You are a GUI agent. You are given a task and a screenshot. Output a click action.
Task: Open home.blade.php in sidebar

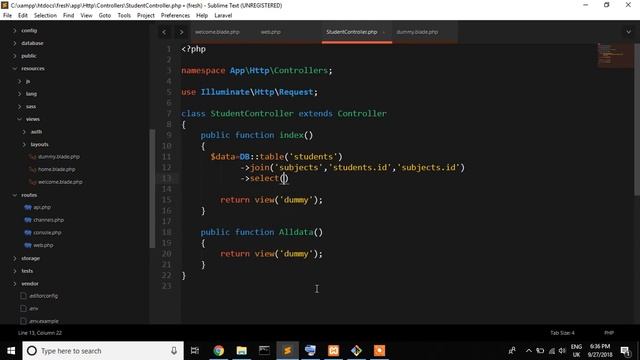(x=56, y=169)
